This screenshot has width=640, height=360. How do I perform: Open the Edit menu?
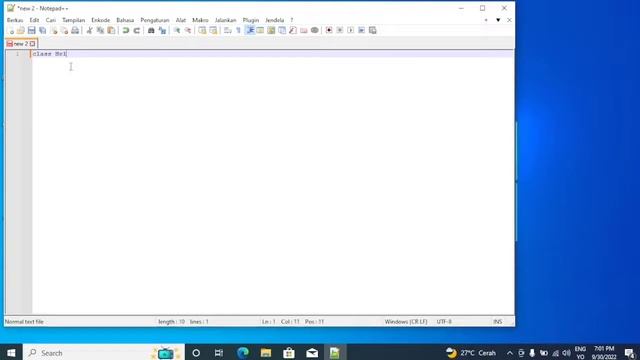tap(34, 20)
